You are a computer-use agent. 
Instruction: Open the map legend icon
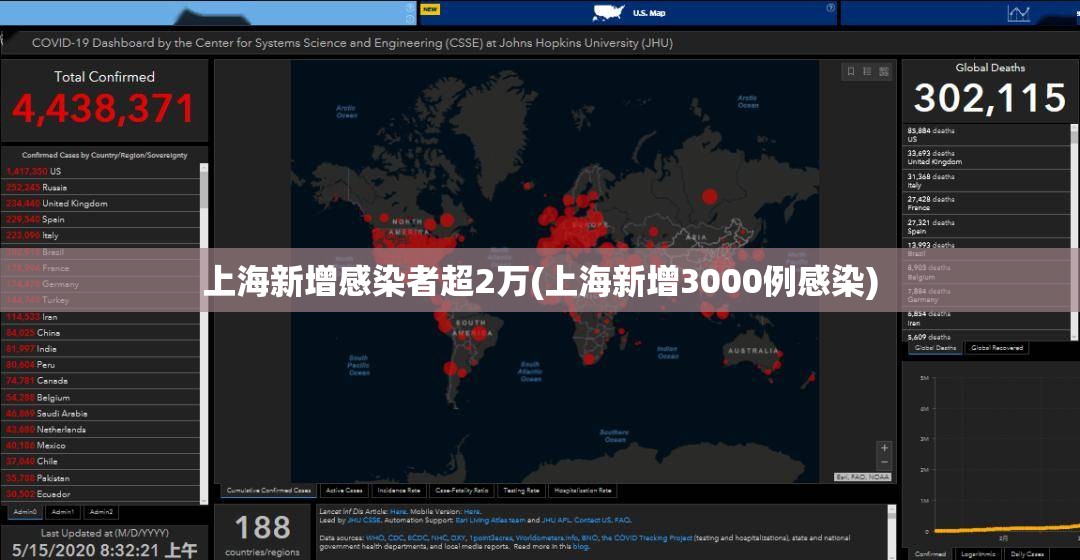pos(867,72)
